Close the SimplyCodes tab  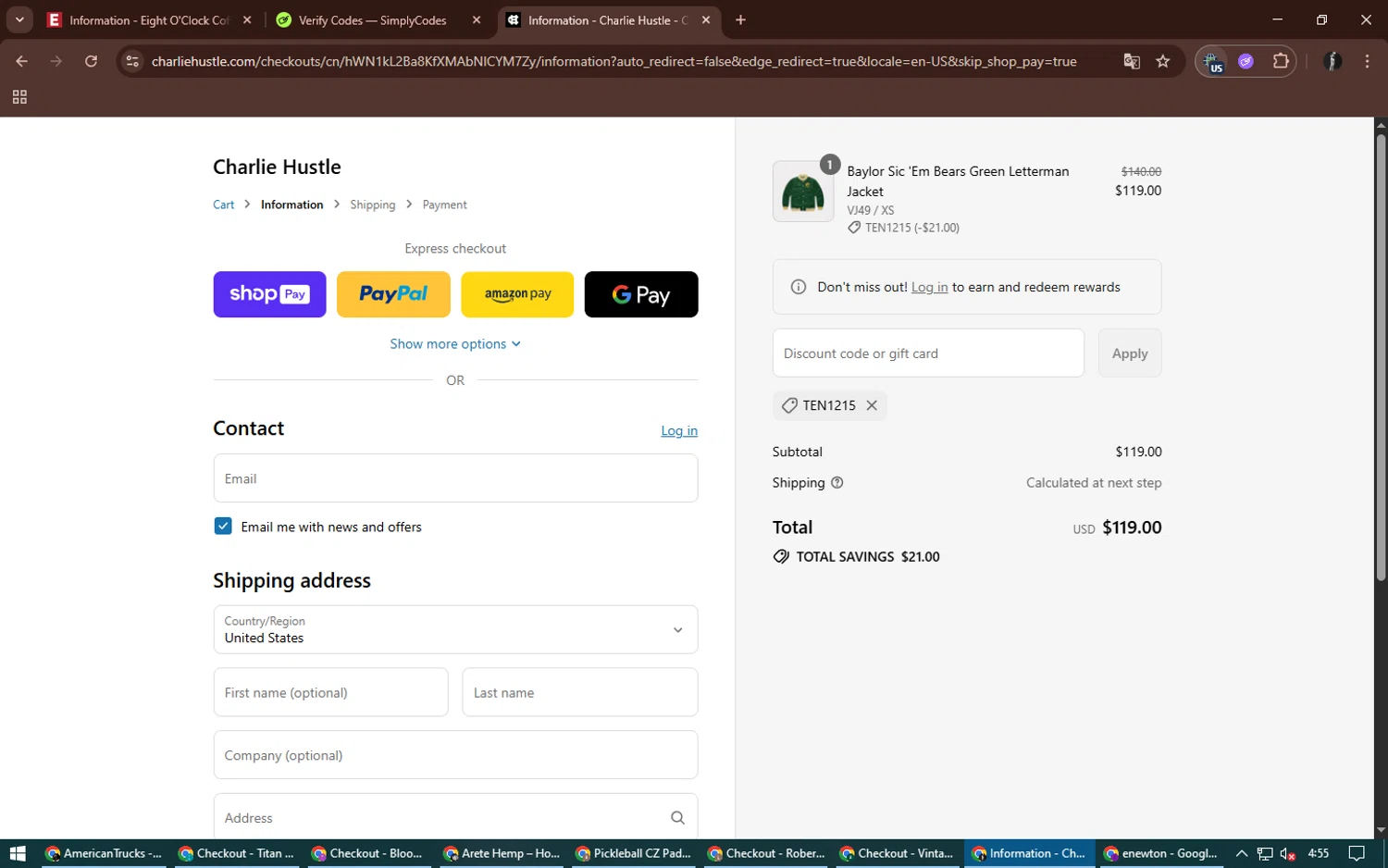tap(477, 19)
